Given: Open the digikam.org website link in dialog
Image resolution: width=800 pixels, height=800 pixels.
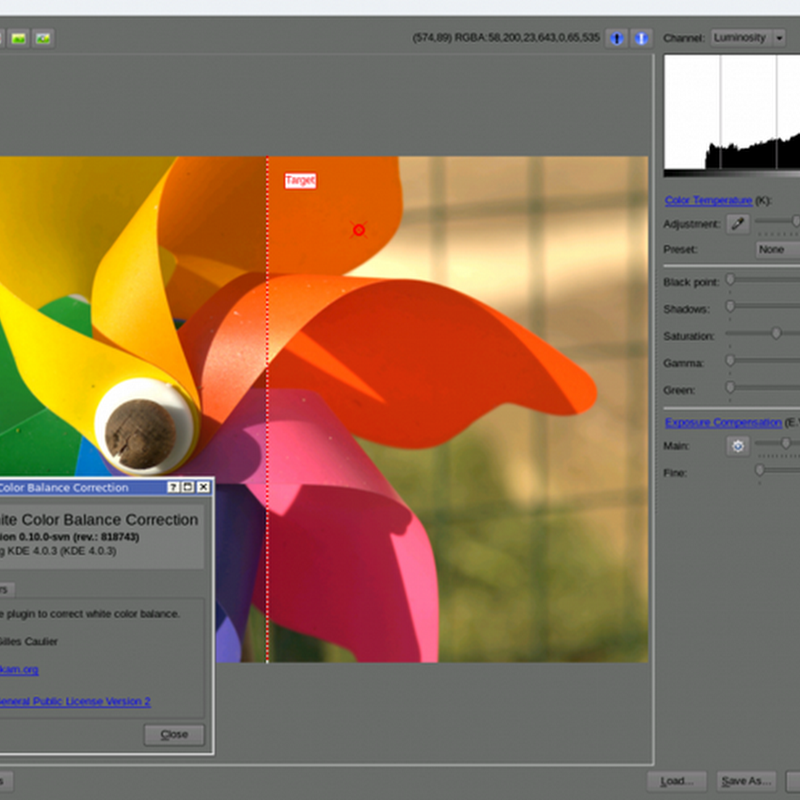Looking at the screenshot, I should tap(19, 669).
